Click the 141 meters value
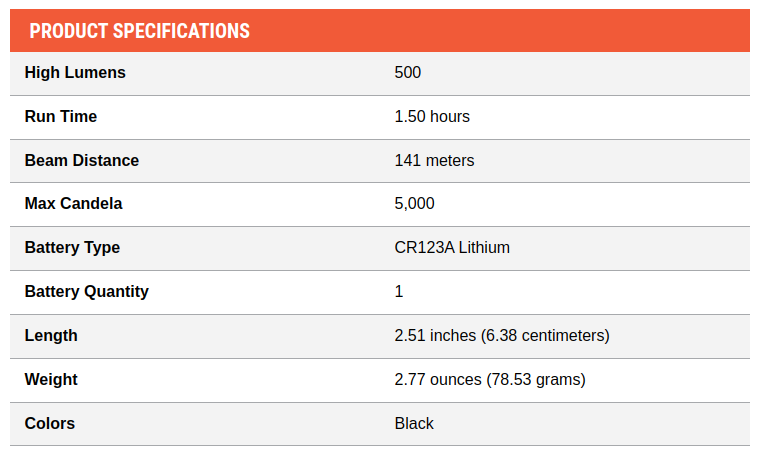 point(434,161)
